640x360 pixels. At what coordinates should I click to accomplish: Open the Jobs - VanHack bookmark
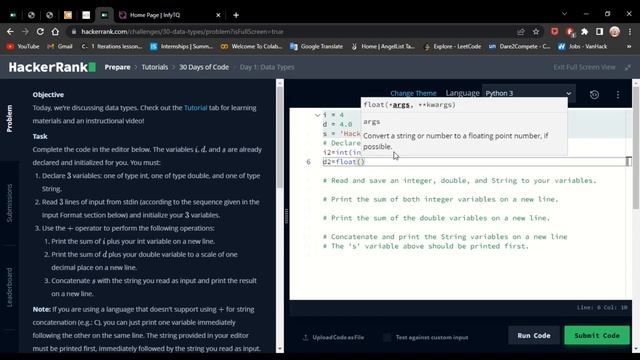(x=582, y=47)
